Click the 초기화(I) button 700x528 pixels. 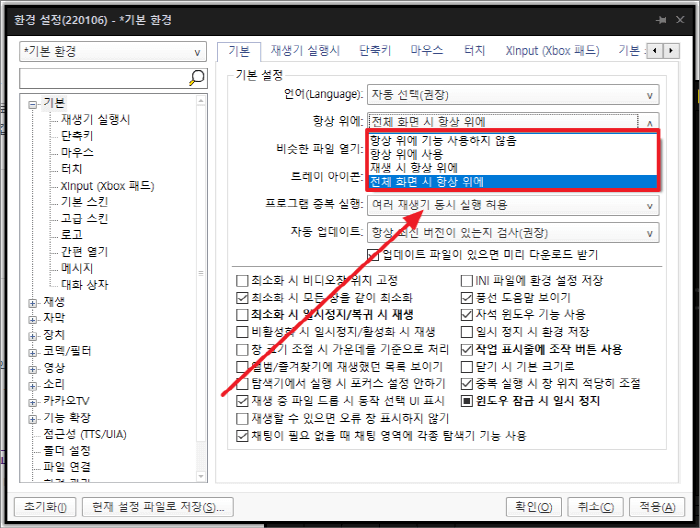tap(45, 507)
